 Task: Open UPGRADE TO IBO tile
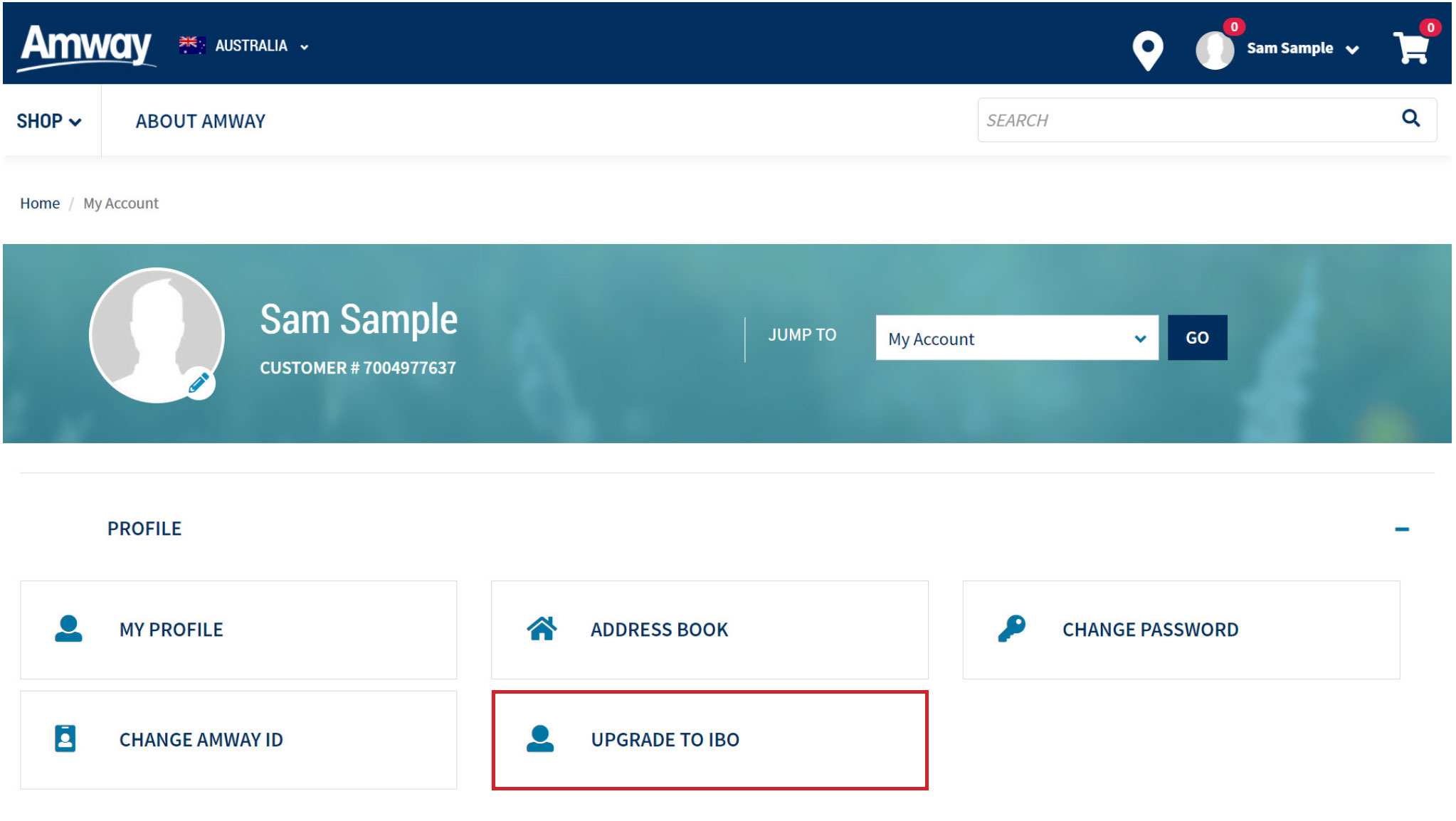(x=709, y=740)
